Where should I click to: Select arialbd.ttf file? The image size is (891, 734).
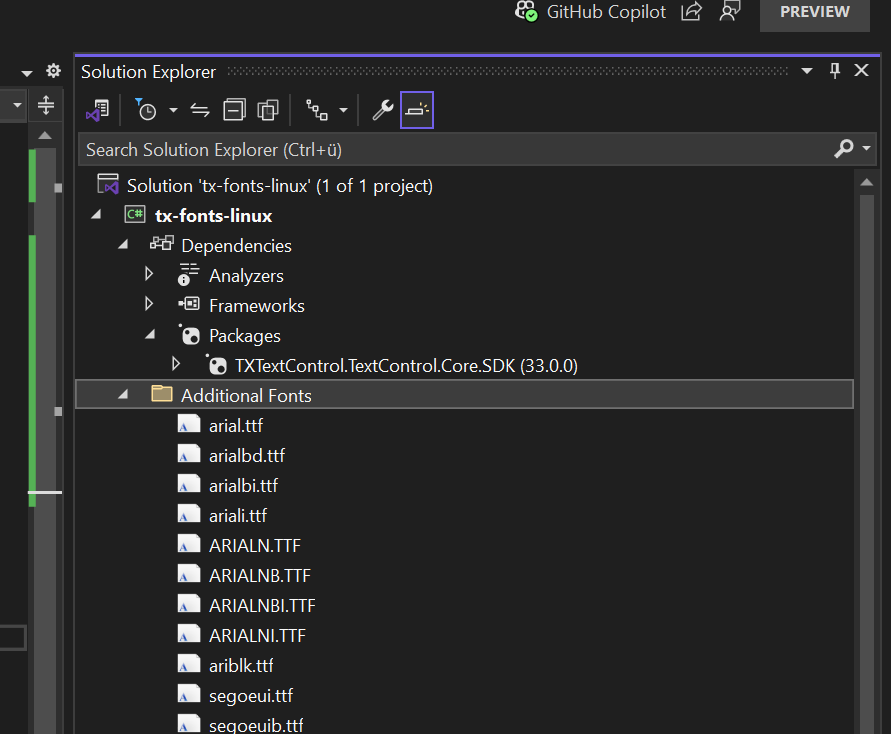[x=247, y=456]
